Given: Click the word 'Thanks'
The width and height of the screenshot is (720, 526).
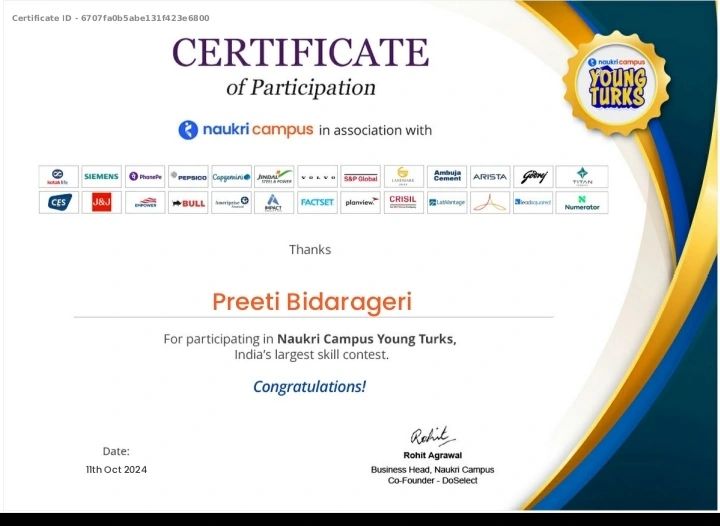Looking at the screenshot, I should [x=310, y=250].
